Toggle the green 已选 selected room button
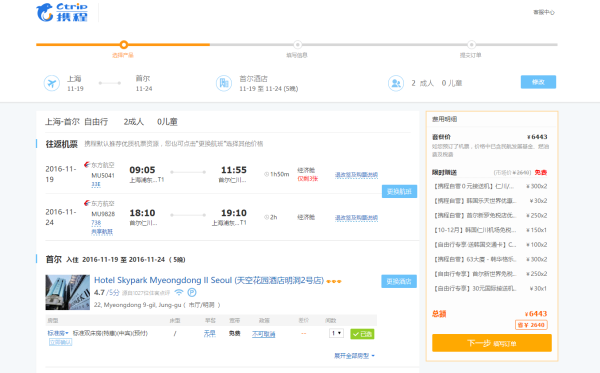Screen dimensions: 600x373 point(362,334)
